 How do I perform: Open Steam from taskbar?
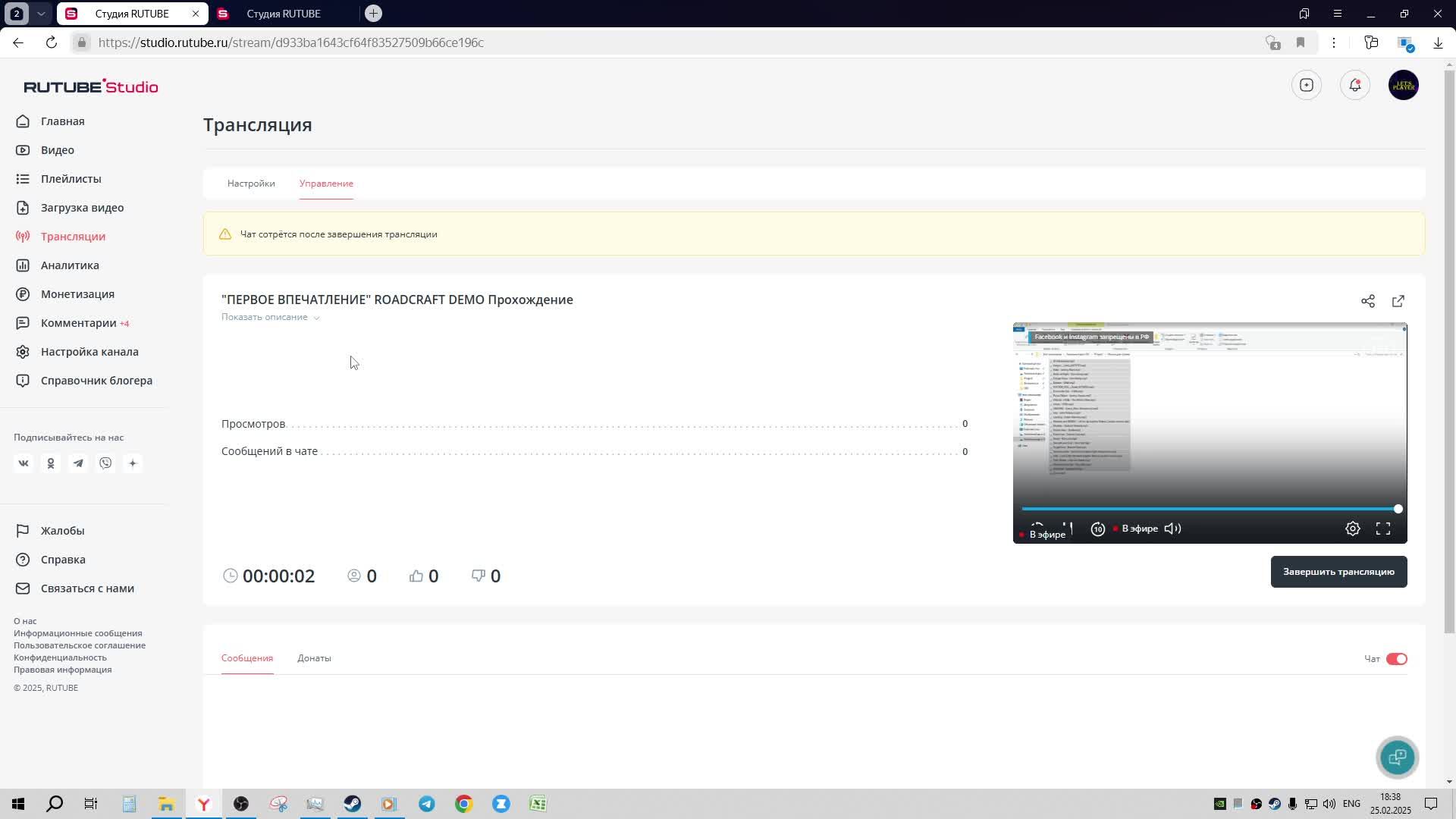click(x=353, y=804)
